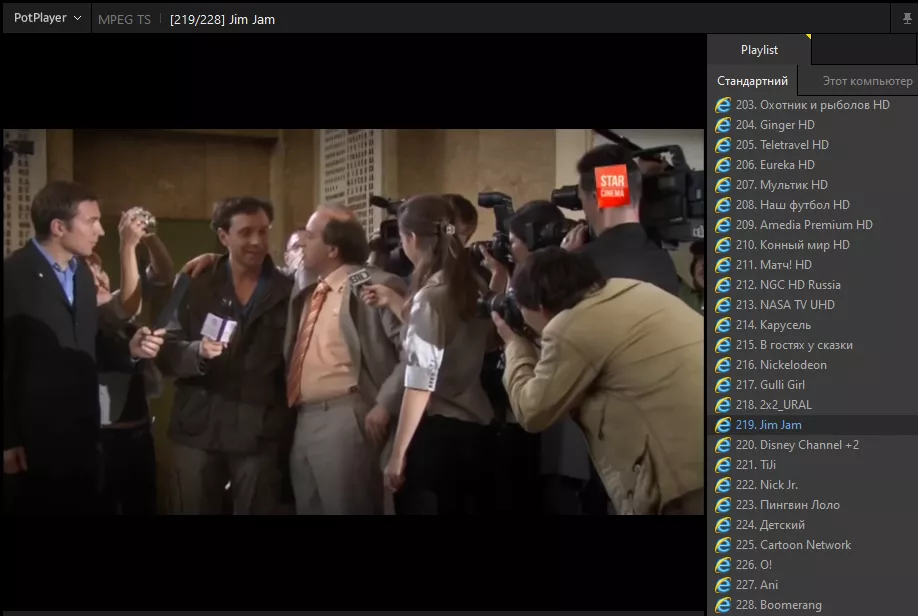Screen dimensions: 918x616
Task: Click the icon beside 204. Ginger HD
Action: [x=723, y=125]
